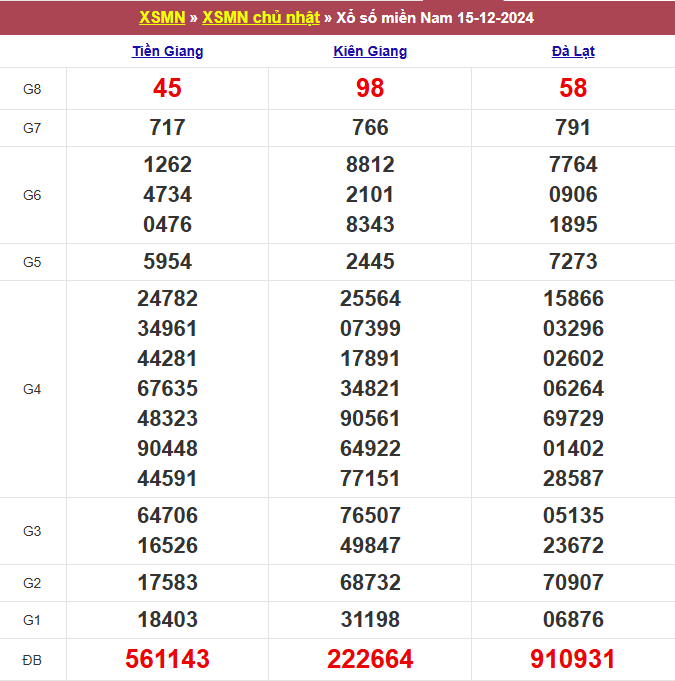Viewport: 675px width, 681px height.
Task: Open the XSMN chủ nhật link
Action: [261, 18]
